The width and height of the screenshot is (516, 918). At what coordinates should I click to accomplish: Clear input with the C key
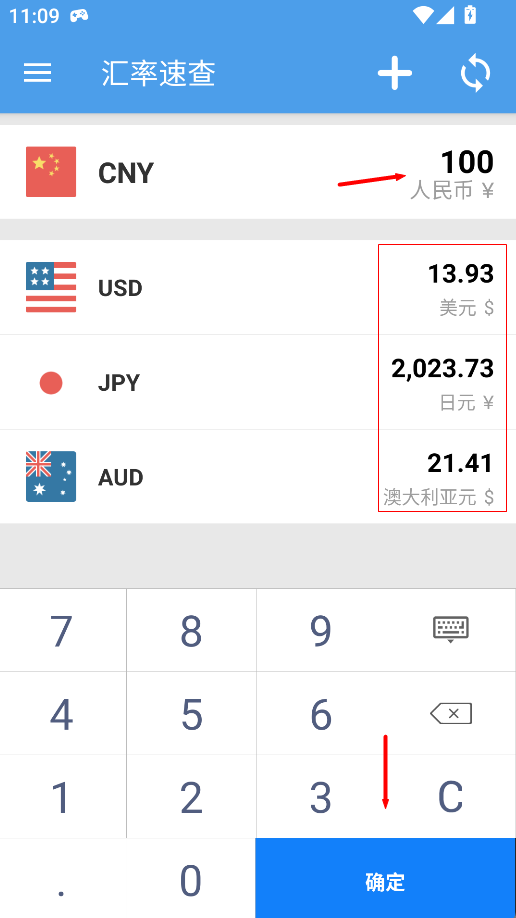pos(450,797)
